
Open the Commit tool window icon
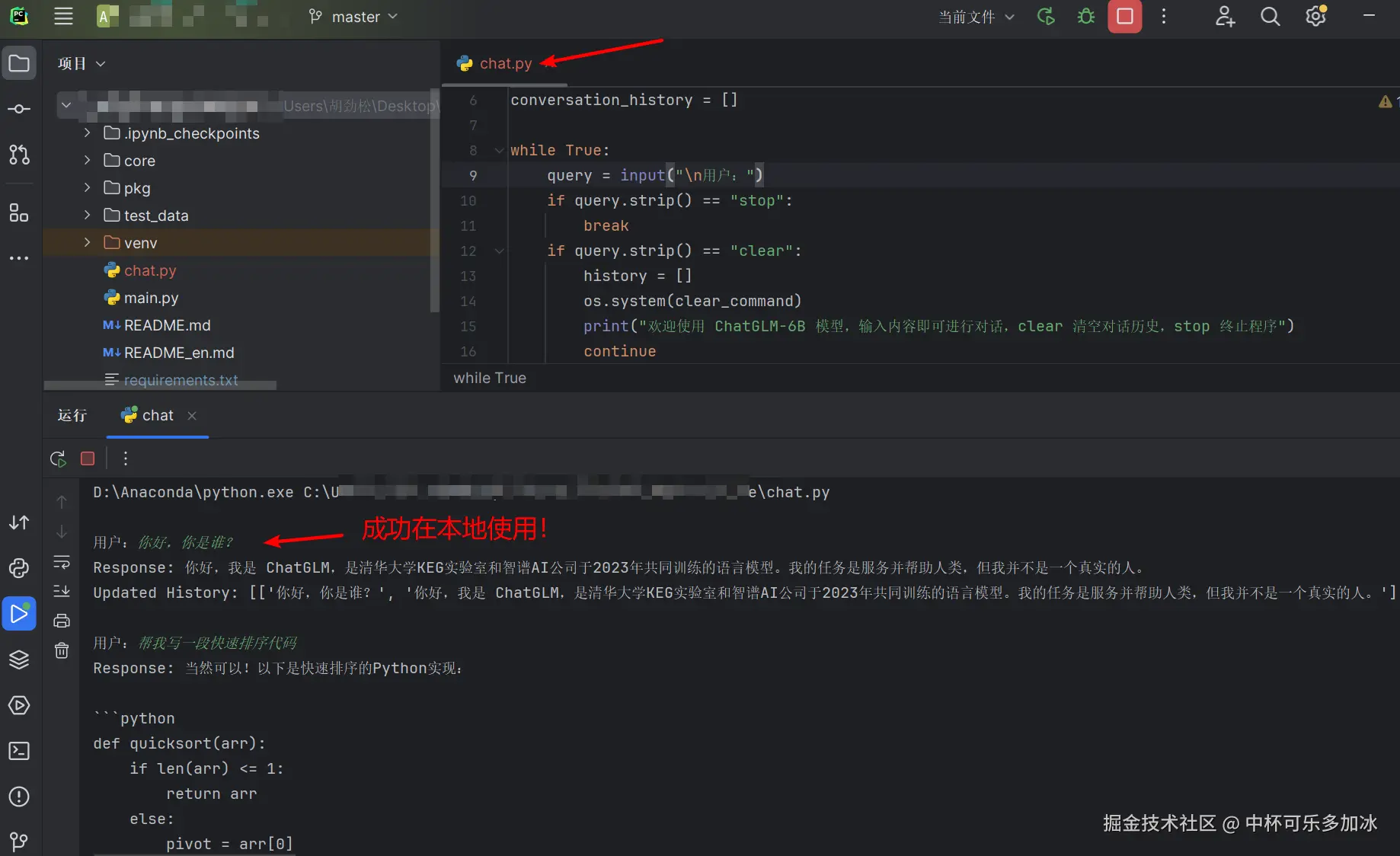click(19, 109)
